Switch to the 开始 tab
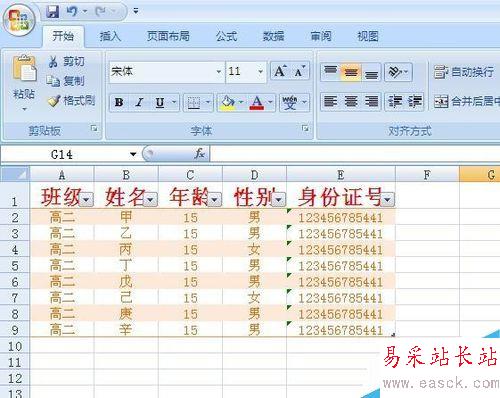The image size is (500, 398). 63,36
